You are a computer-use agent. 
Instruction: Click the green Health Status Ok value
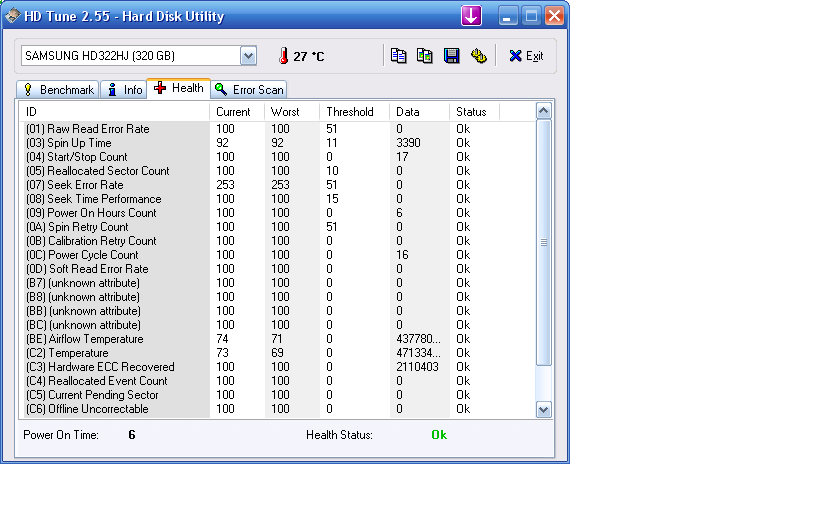click(x=439, y=434)
